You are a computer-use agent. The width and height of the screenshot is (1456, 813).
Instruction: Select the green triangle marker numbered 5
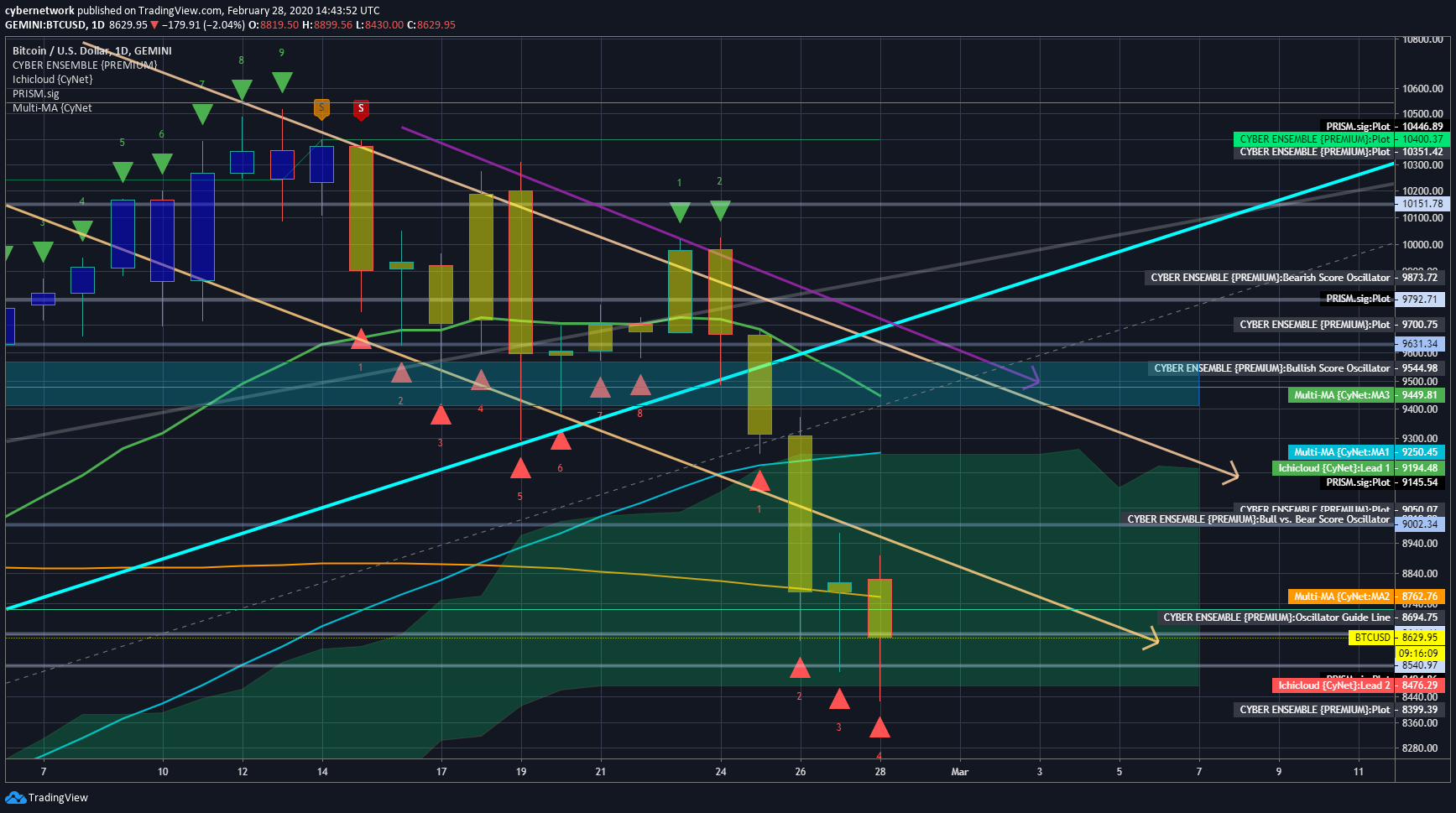click(123, 171)
